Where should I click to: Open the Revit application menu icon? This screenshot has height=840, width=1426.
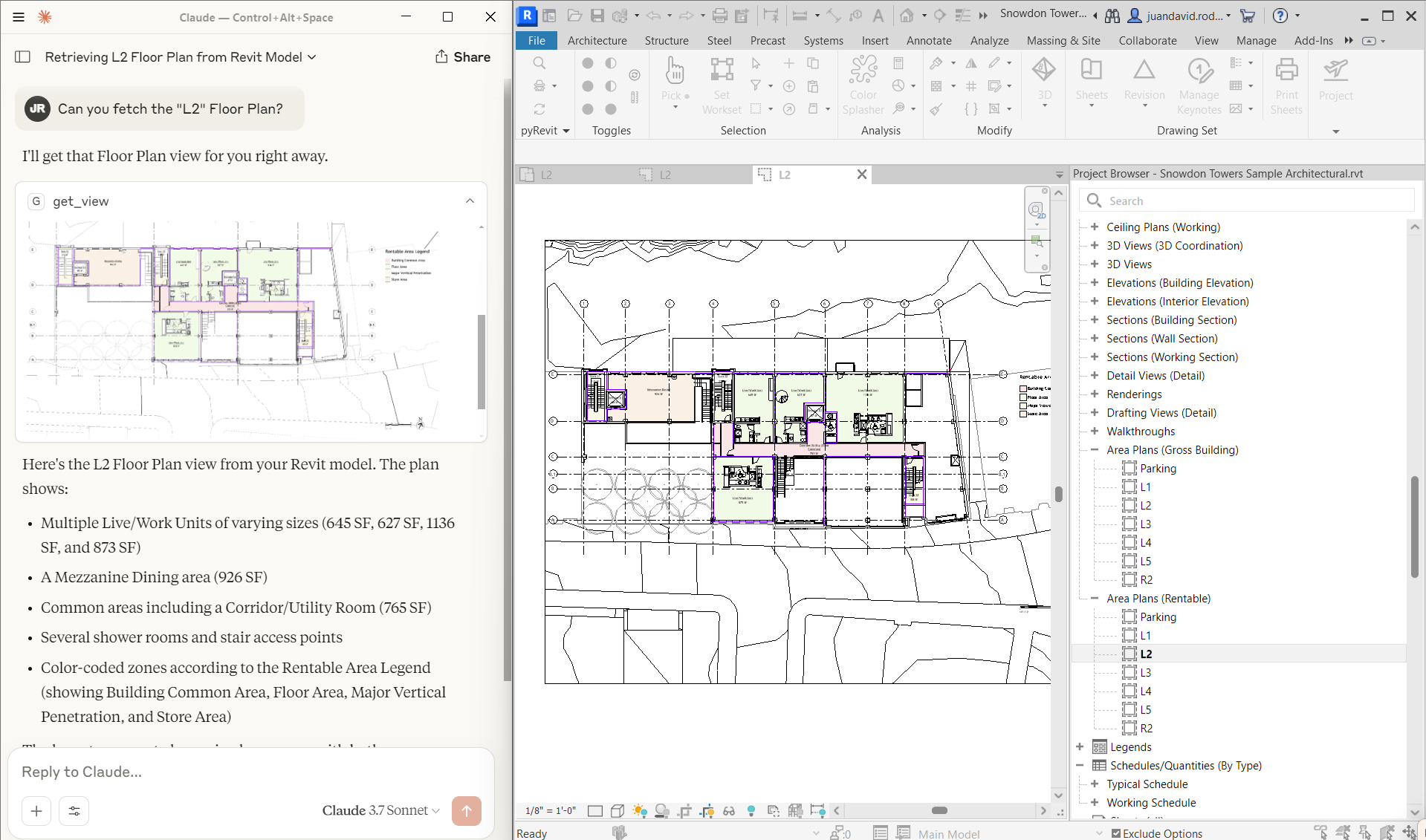click(526, 15)
